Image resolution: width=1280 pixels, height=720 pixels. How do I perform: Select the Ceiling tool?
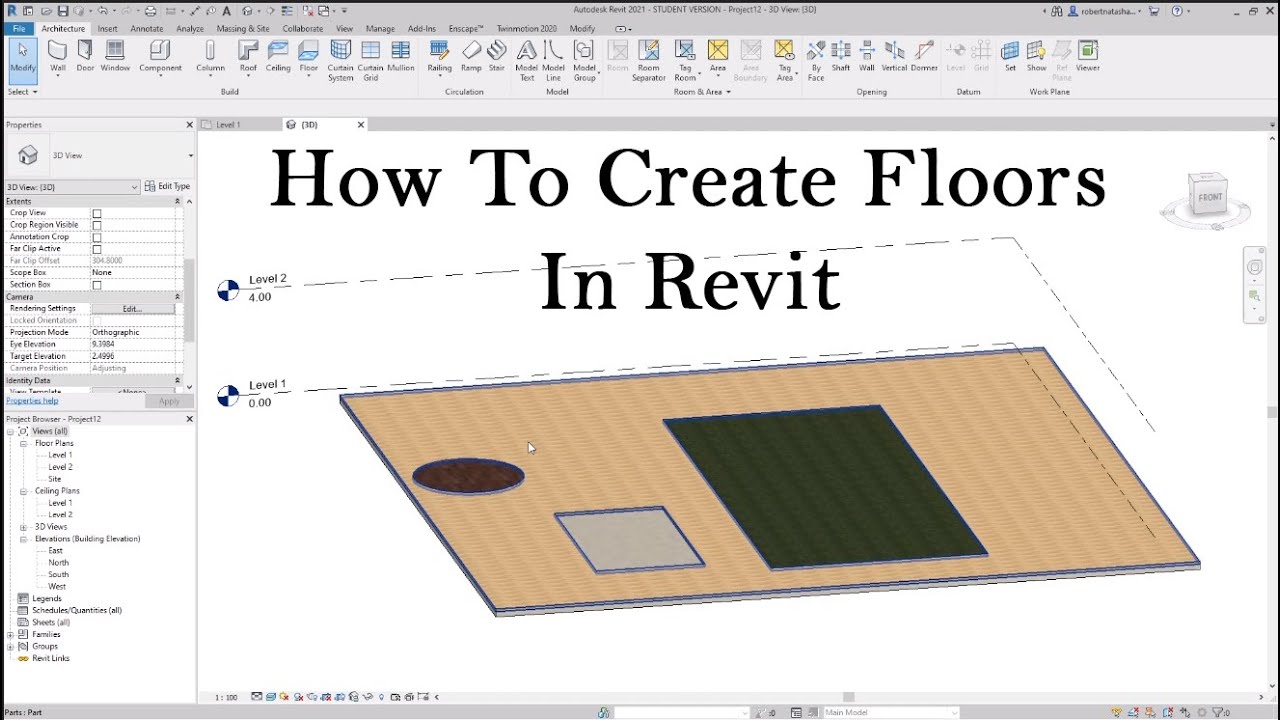point(278,57)
